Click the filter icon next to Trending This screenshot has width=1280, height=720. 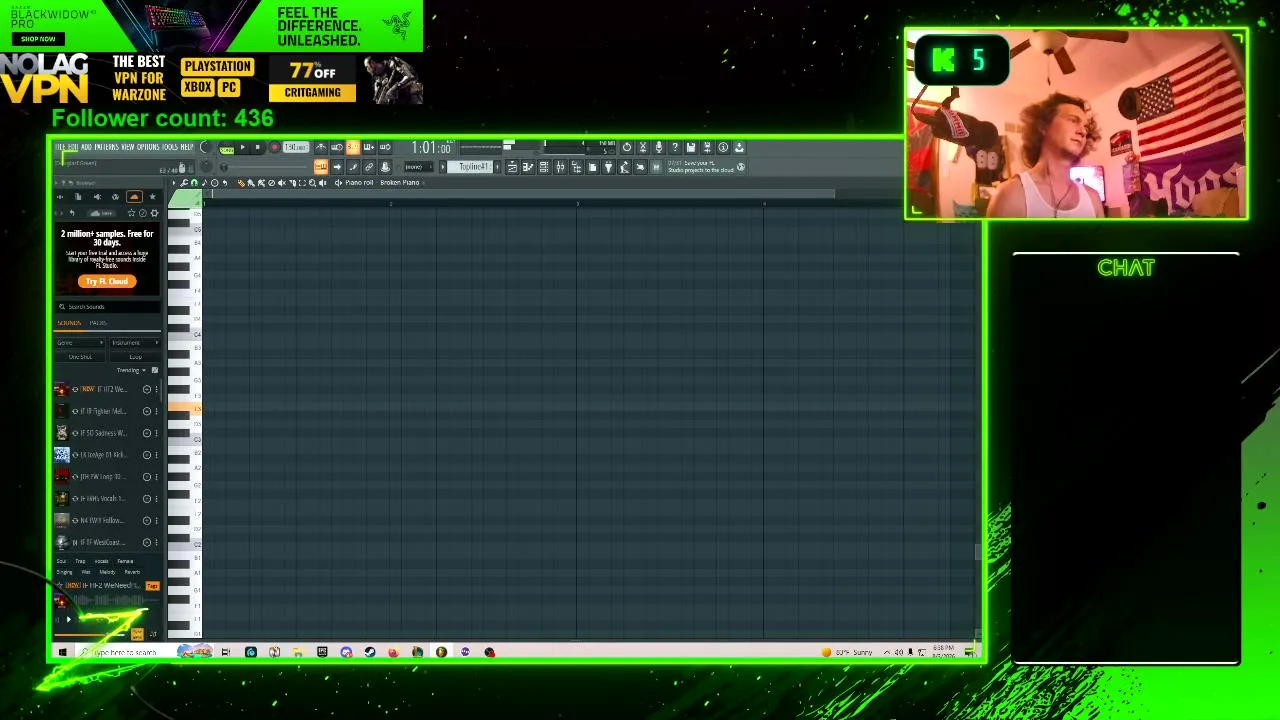[x=155, y=370]
